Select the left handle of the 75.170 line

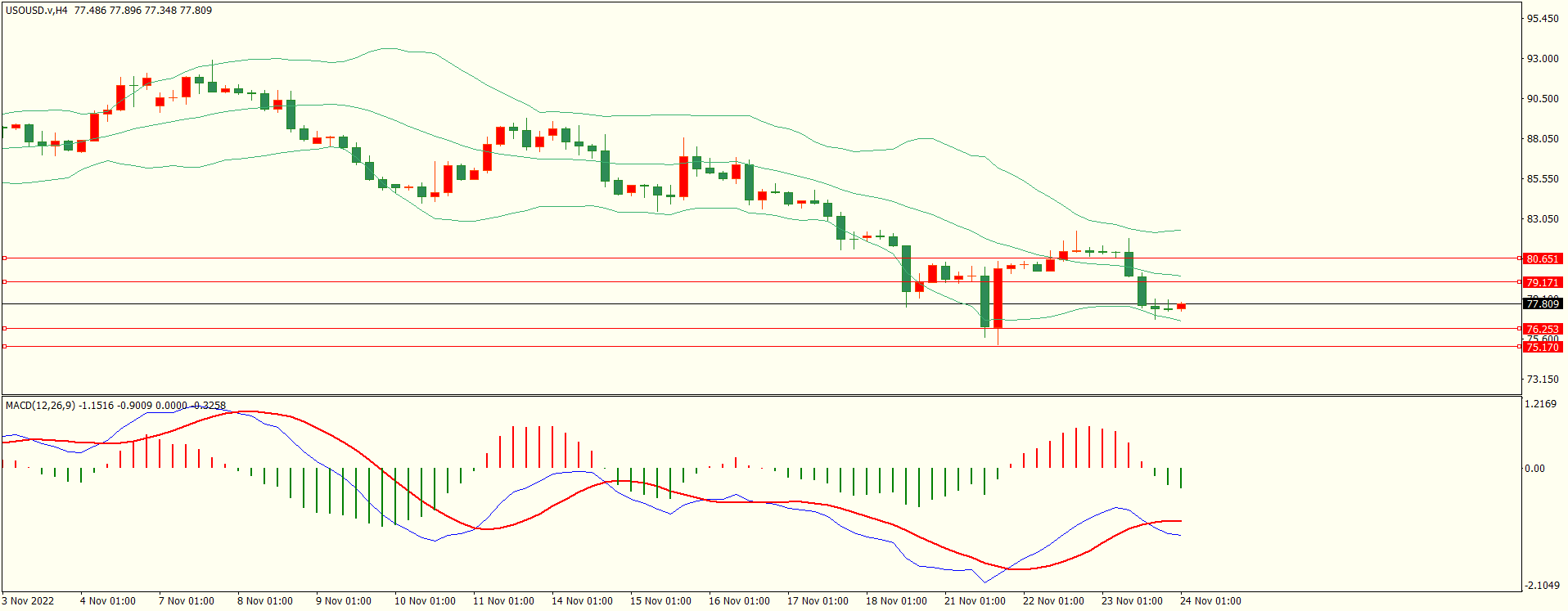(5, 347)
